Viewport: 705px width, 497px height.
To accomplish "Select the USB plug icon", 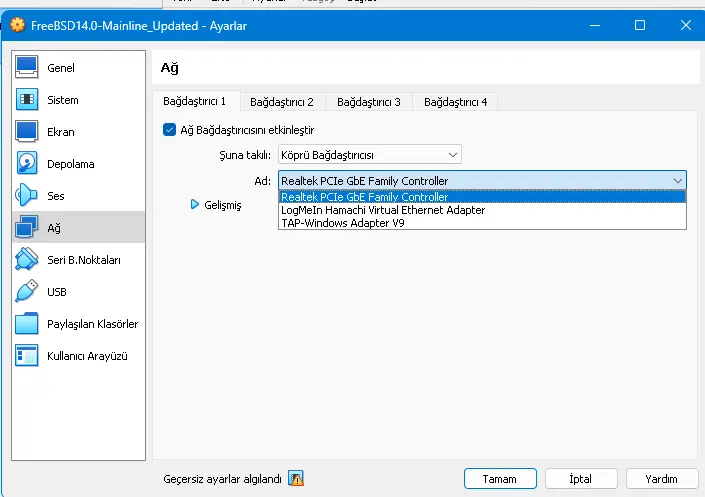I will (27, 291).
